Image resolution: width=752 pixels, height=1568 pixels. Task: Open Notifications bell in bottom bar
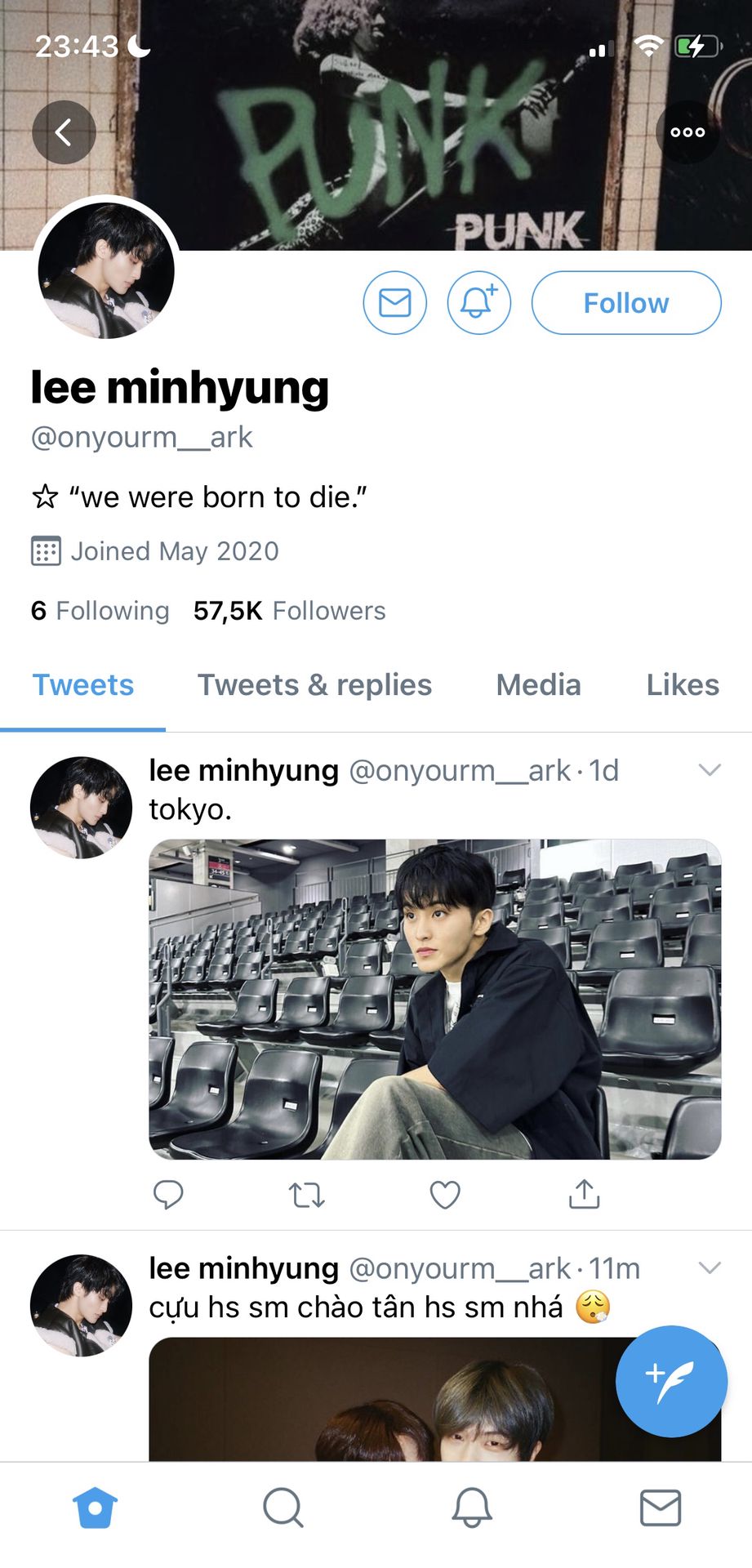[472, 1508]
